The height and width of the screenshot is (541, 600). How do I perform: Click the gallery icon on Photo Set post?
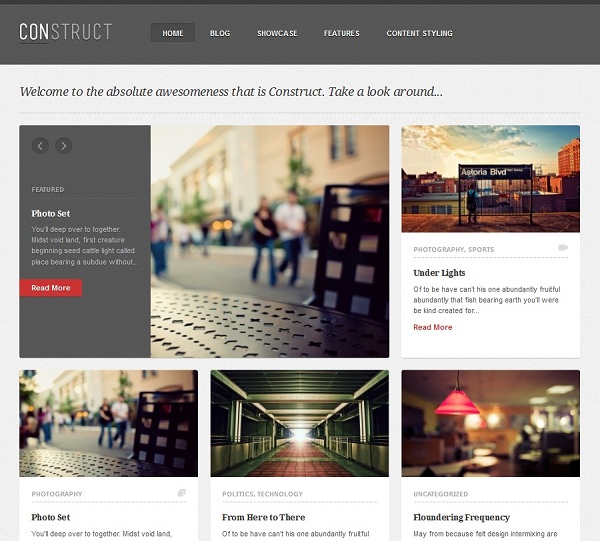pyautogui.click(x=182, y=492)
